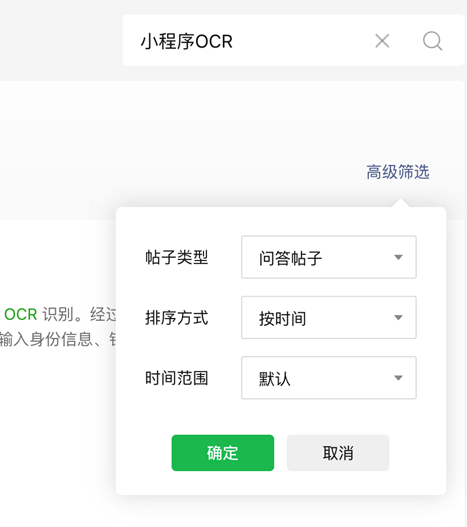The height and width of the screenshot is (527, 467).
Task: Click the 帖子类型 field label
Action: [177, 257]
